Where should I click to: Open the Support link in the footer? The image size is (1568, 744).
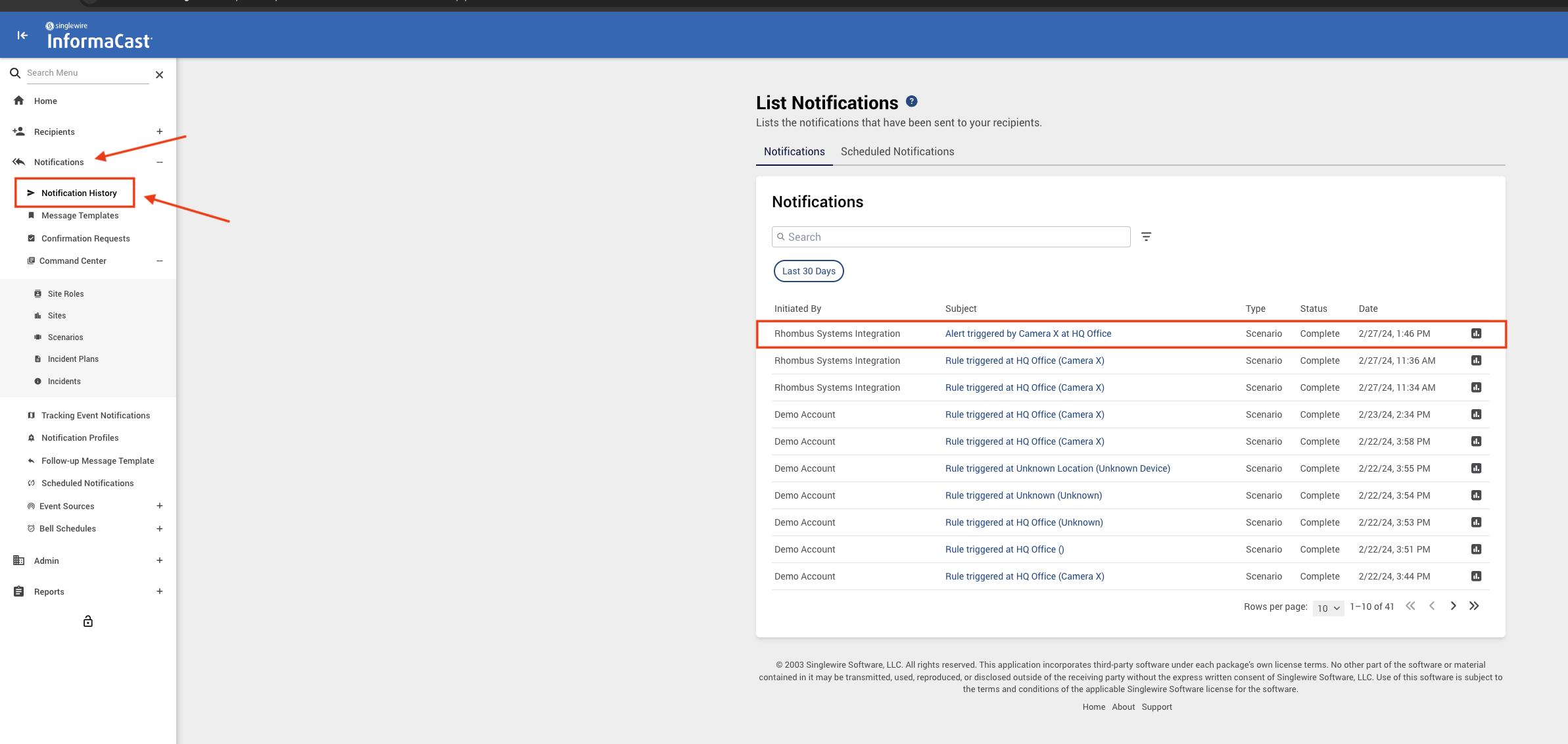[1156, 707]
